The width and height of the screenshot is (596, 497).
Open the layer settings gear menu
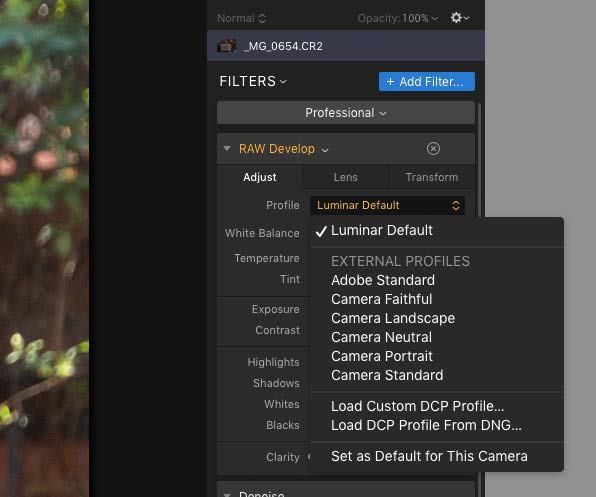[x=460, y=17]
